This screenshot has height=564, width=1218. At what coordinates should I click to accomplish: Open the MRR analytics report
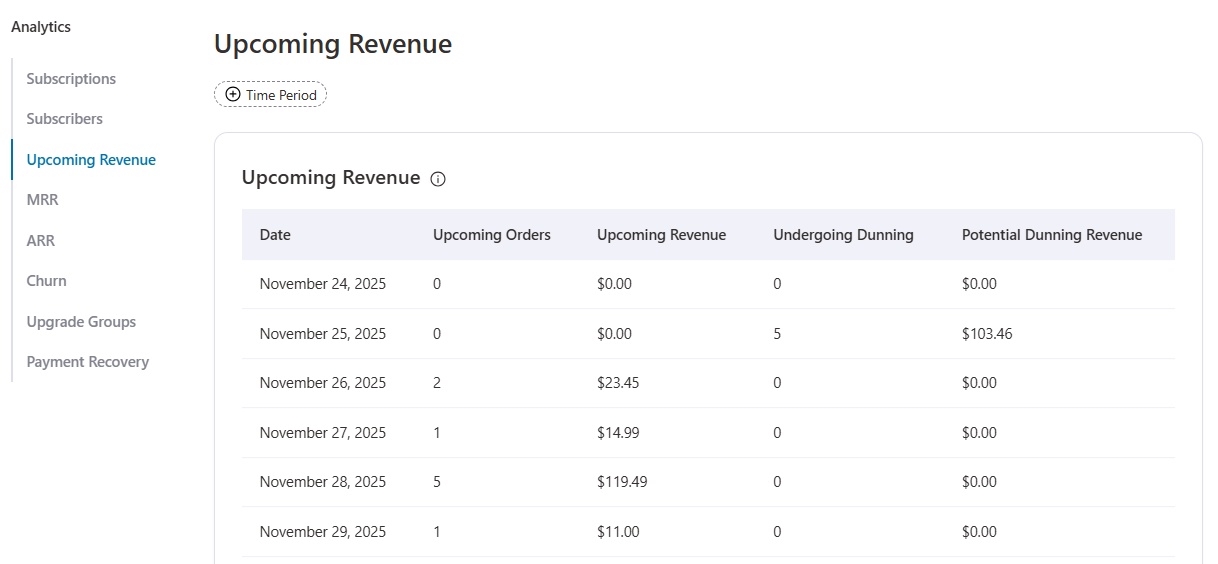tap(43, 200)
